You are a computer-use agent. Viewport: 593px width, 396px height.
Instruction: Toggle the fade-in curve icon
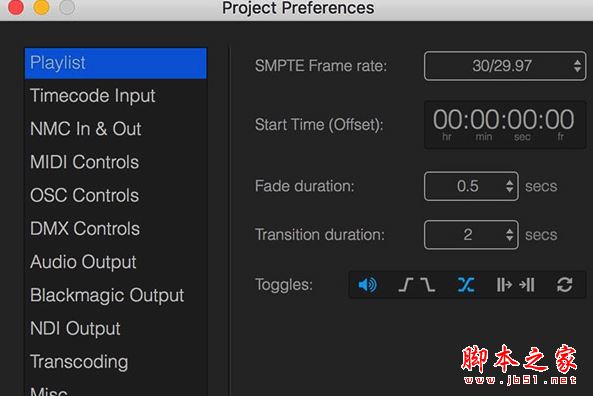click(405, 285)
